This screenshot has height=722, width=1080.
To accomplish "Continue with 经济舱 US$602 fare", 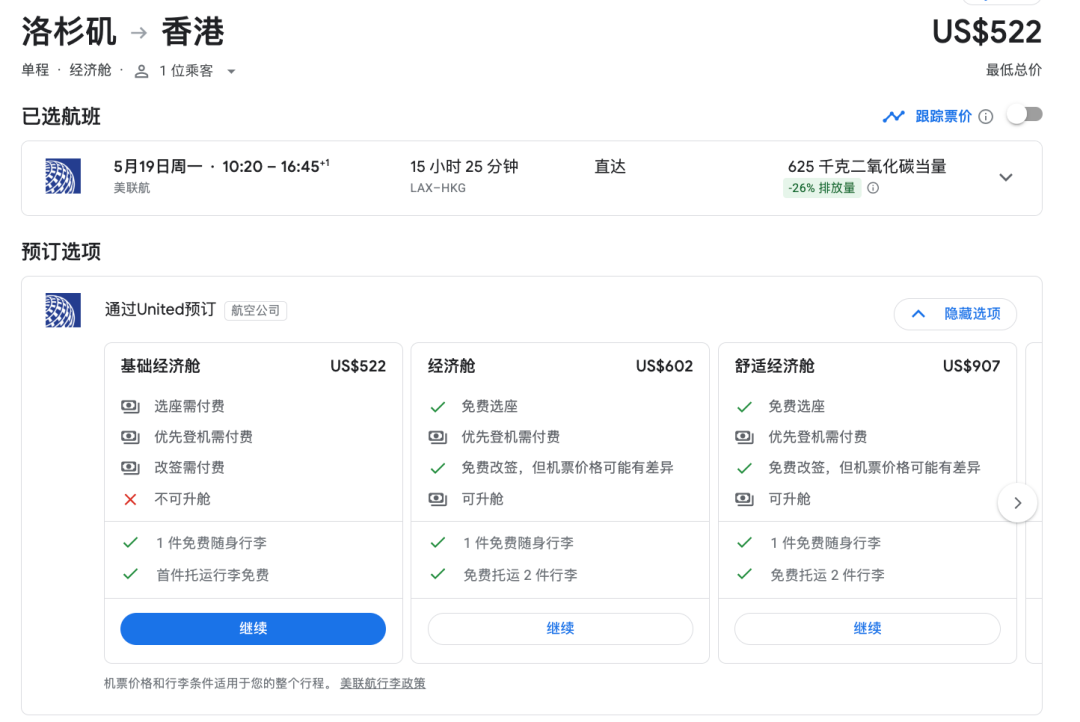I will 560,629.
